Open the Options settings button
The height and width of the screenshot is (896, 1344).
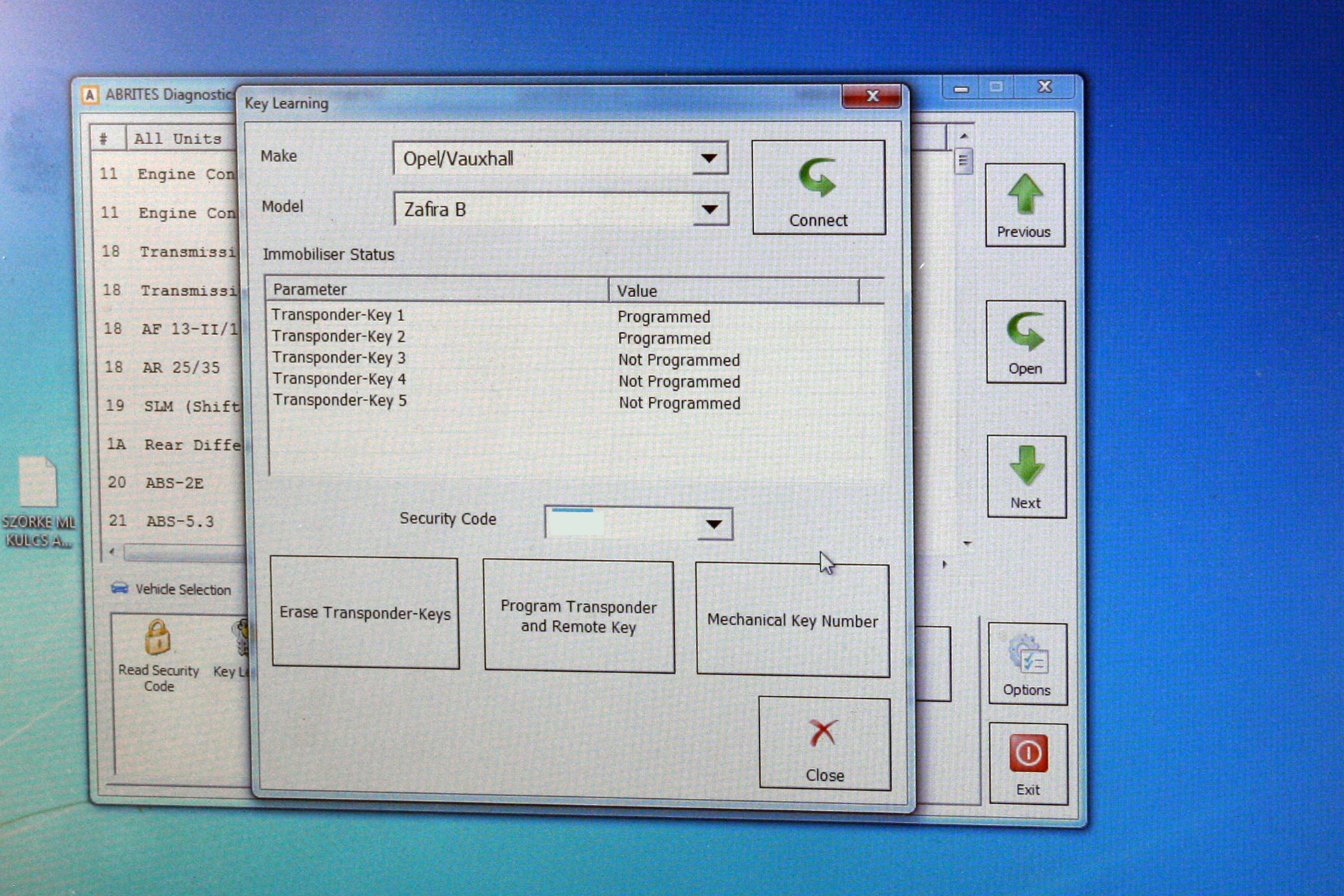click(1027, 664)
